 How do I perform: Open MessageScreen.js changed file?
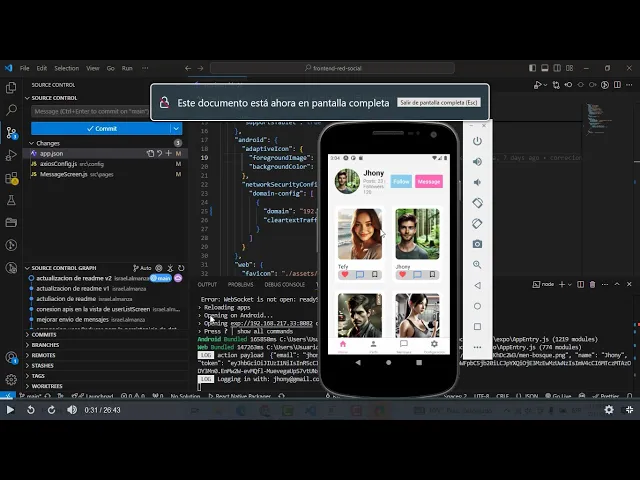pos(63,174)
